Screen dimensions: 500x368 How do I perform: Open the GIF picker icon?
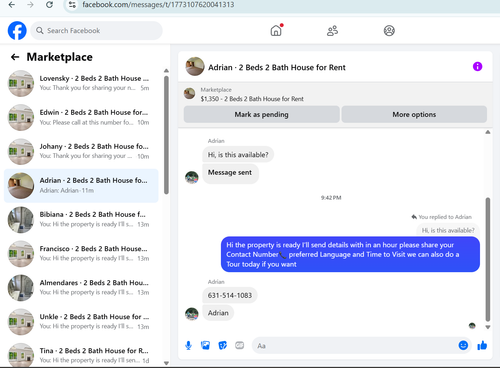(239, 345)
